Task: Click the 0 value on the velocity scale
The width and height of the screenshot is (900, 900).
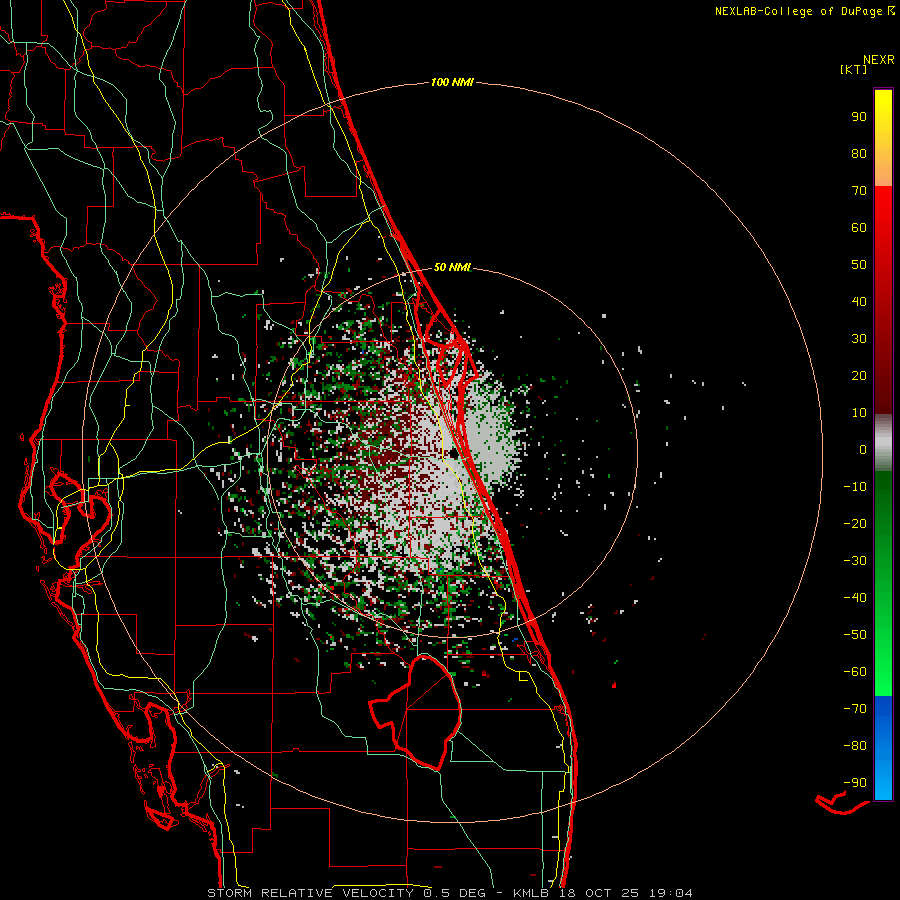Action: click(x=863, y=450)
